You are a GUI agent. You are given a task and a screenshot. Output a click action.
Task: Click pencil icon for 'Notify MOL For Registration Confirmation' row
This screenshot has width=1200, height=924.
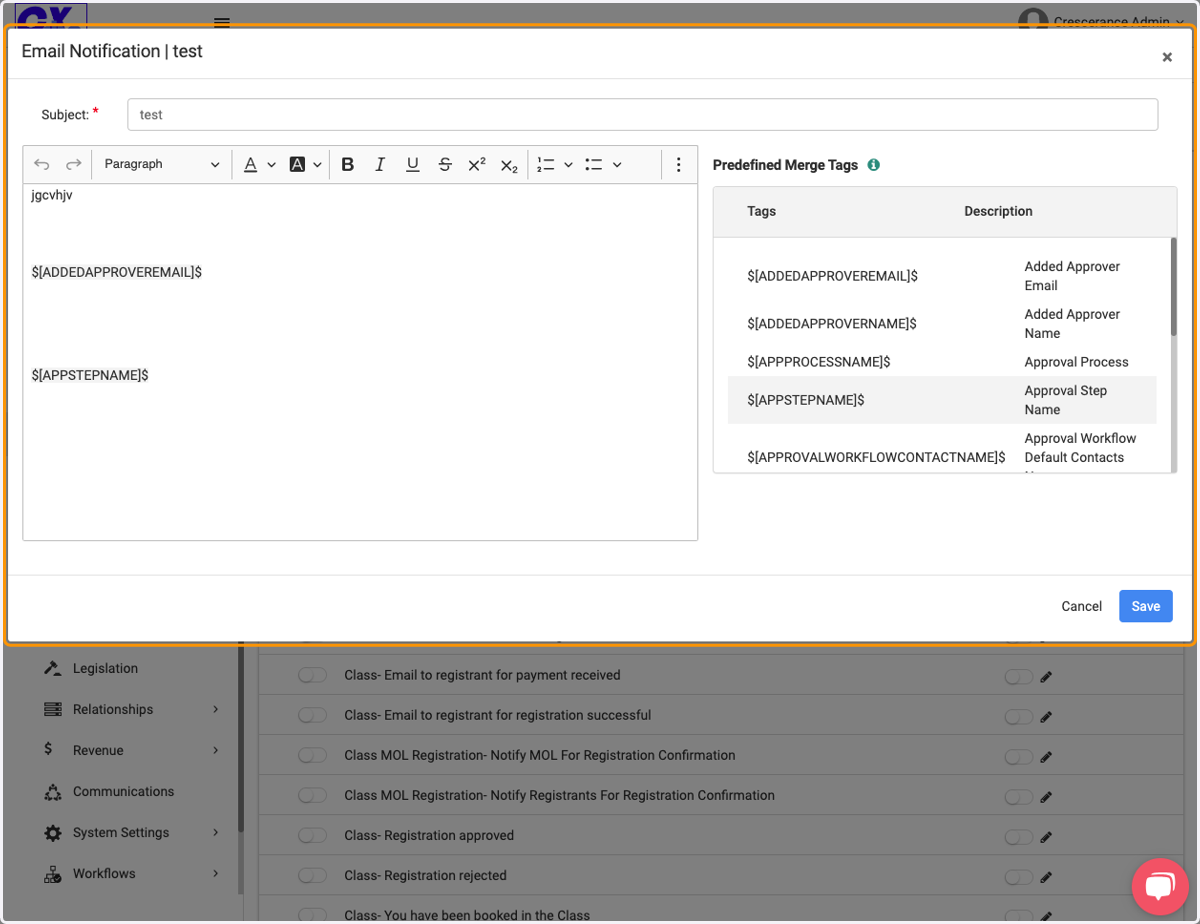tap(1046, 757)
